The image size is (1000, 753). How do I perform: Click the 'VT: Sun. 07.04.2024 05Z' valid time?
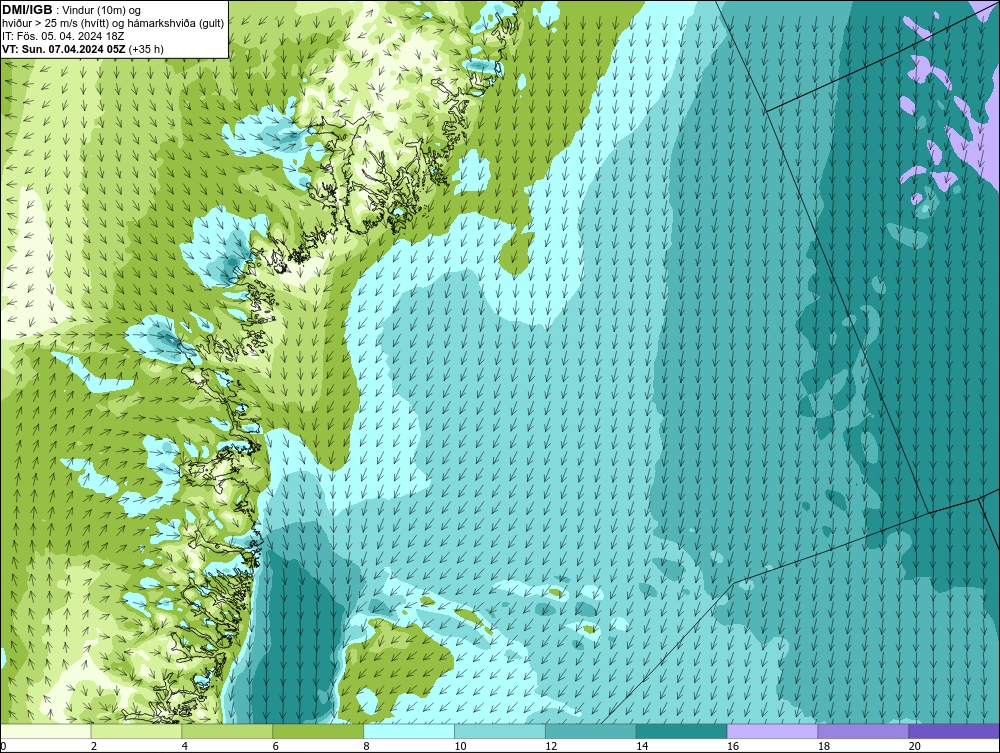point(64,49)
